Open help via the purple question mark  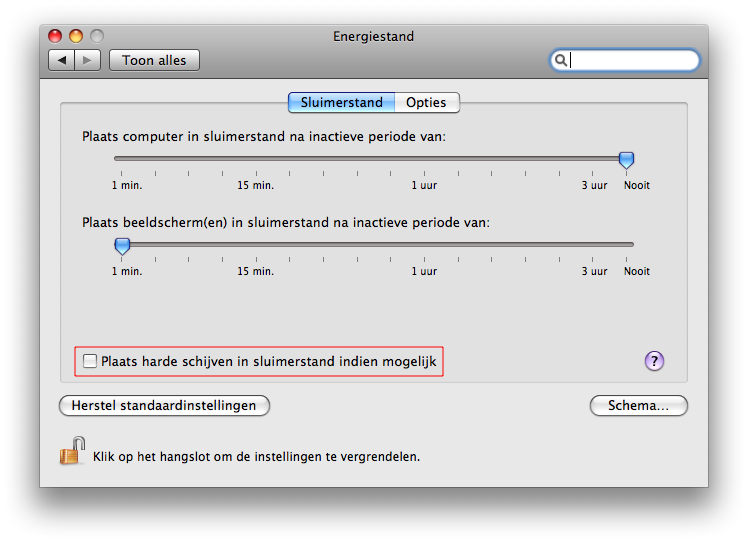654,361
